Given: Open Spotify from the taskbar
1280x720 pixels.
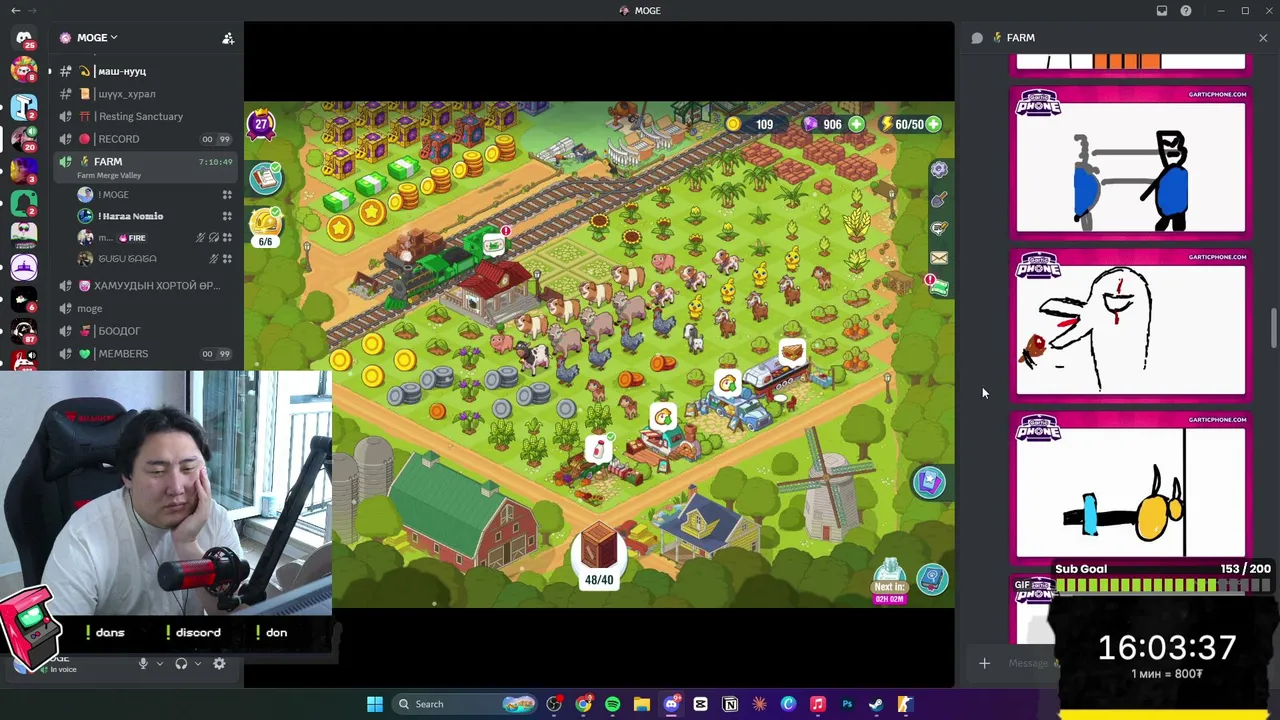Looking at the screenshot, I should [x=612, y=704].
